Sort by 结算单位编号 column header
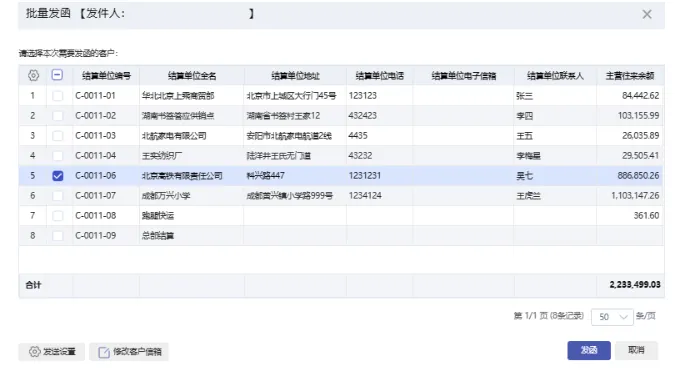Viewport: 696px width, 377px height. pyautogui.click(x=106, y=76)
